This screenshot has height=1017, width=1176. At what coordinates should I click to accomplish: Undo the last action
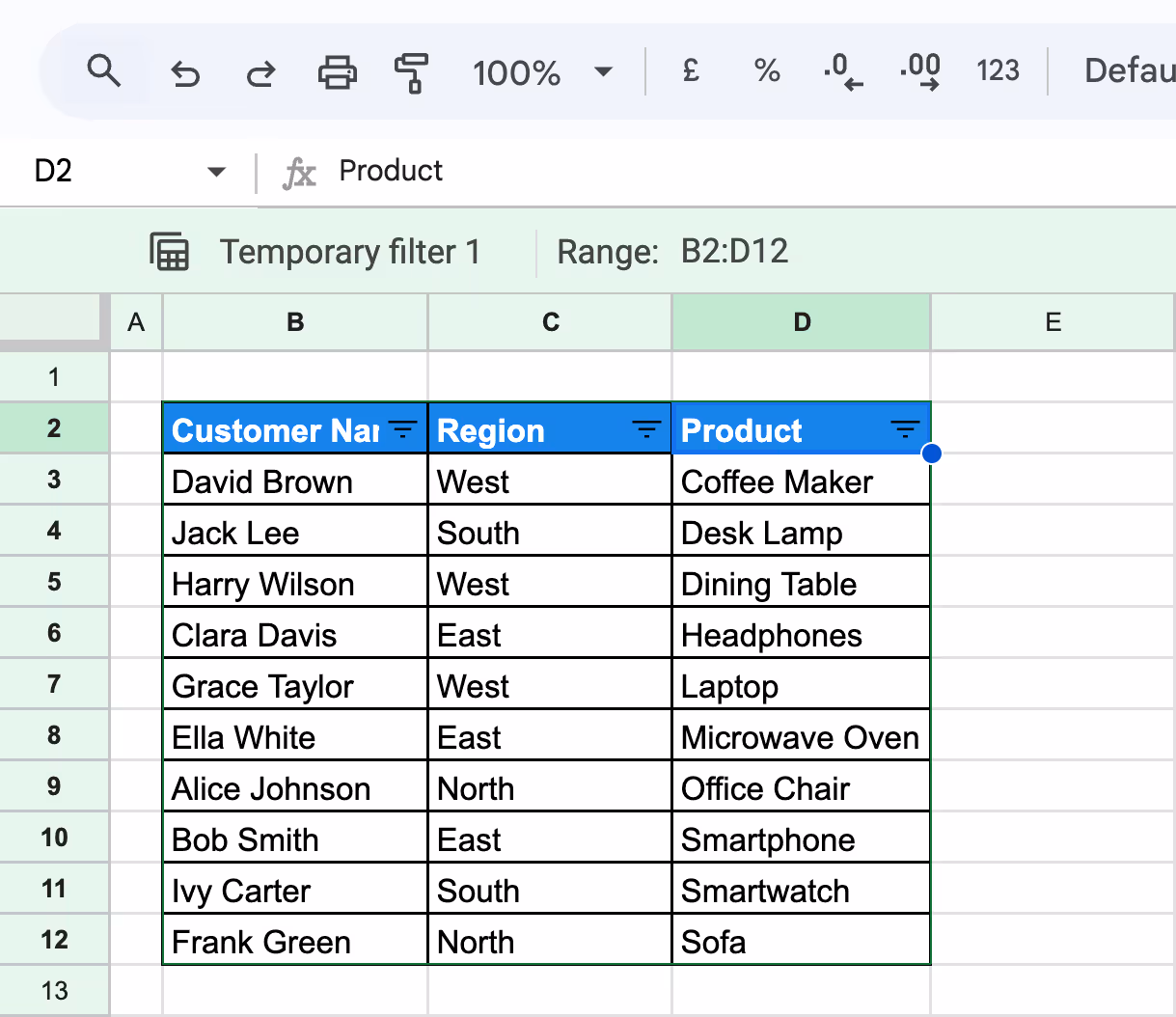click(x=185, y=70)
